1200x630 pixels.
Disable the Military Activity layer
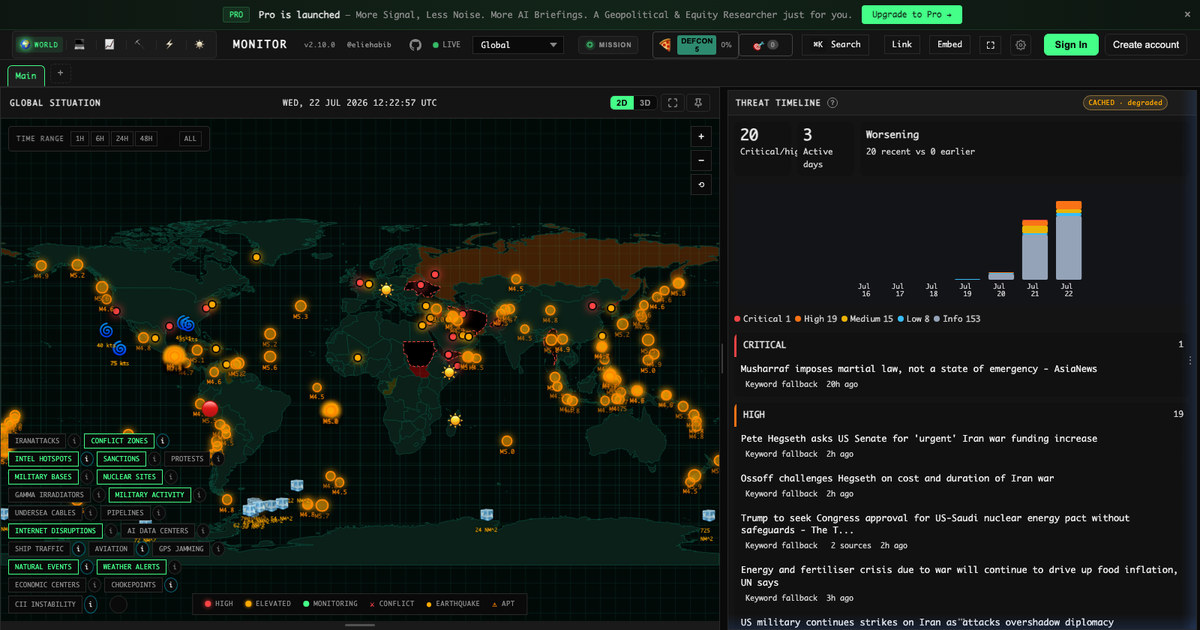149,495
